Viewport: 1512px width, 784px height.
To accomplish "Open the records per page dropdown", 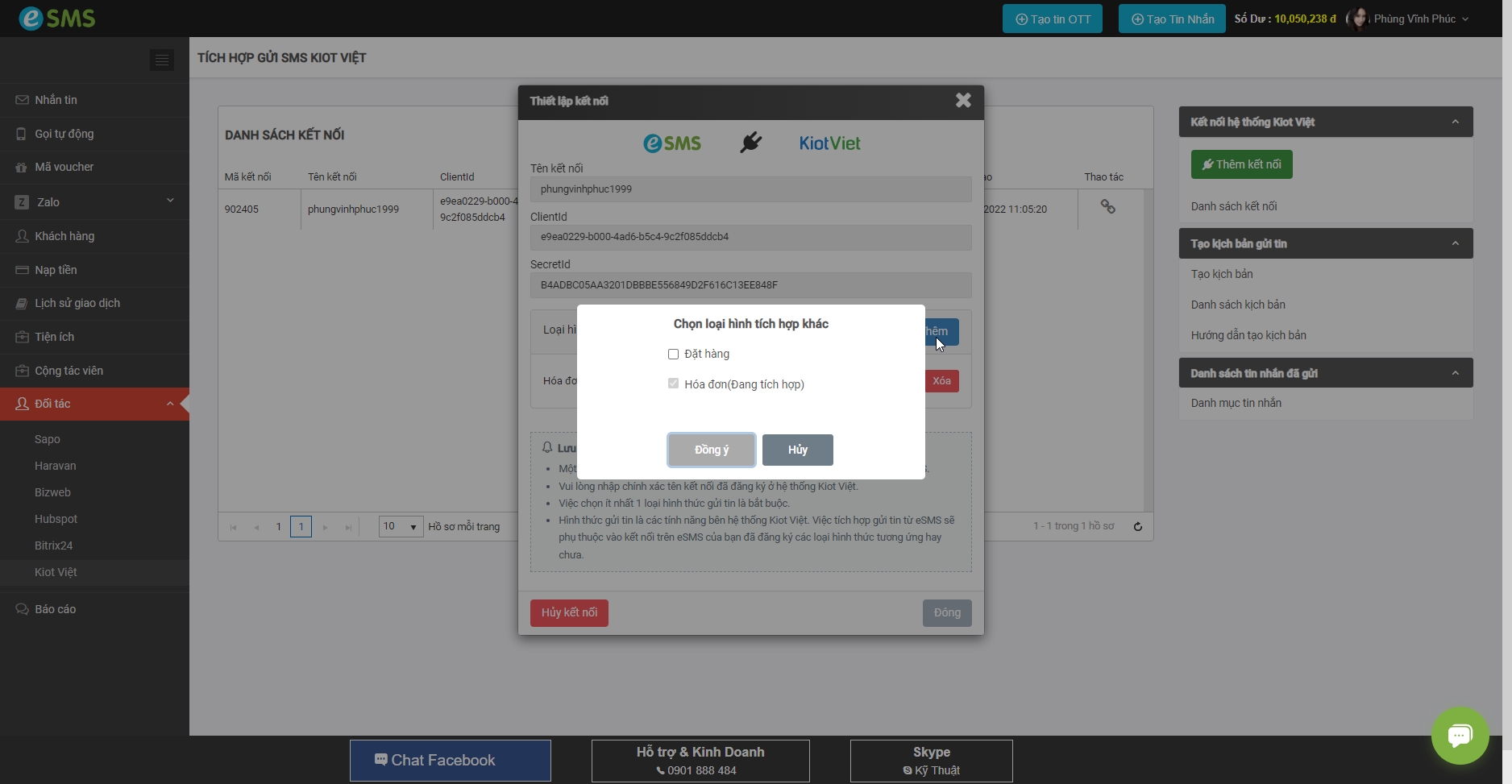I will [x=401, y=527].
